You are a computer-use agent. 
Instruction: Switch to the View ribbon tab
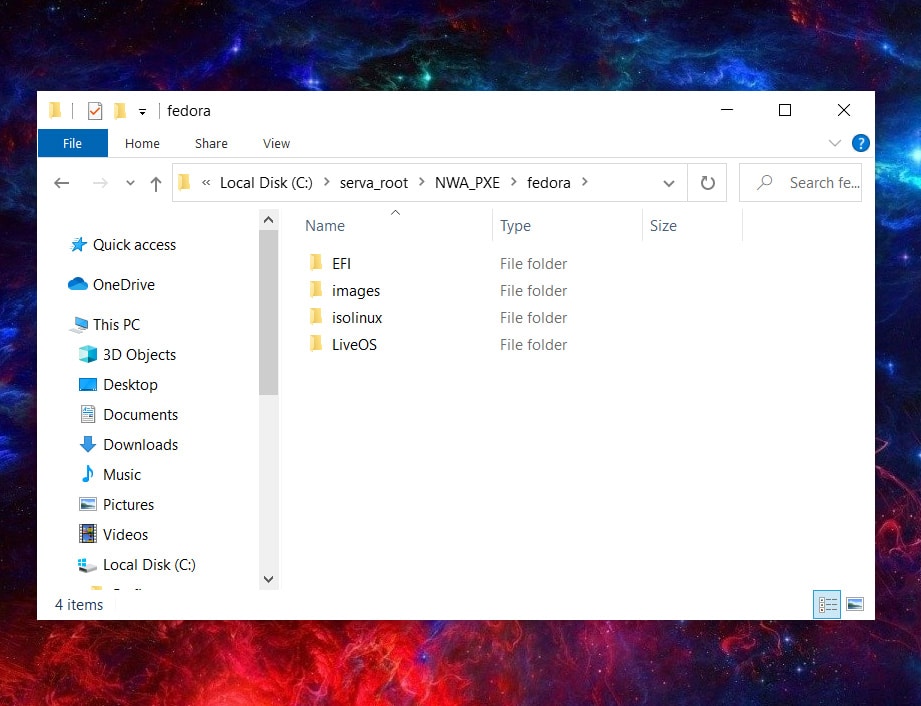tap(276, 143)
